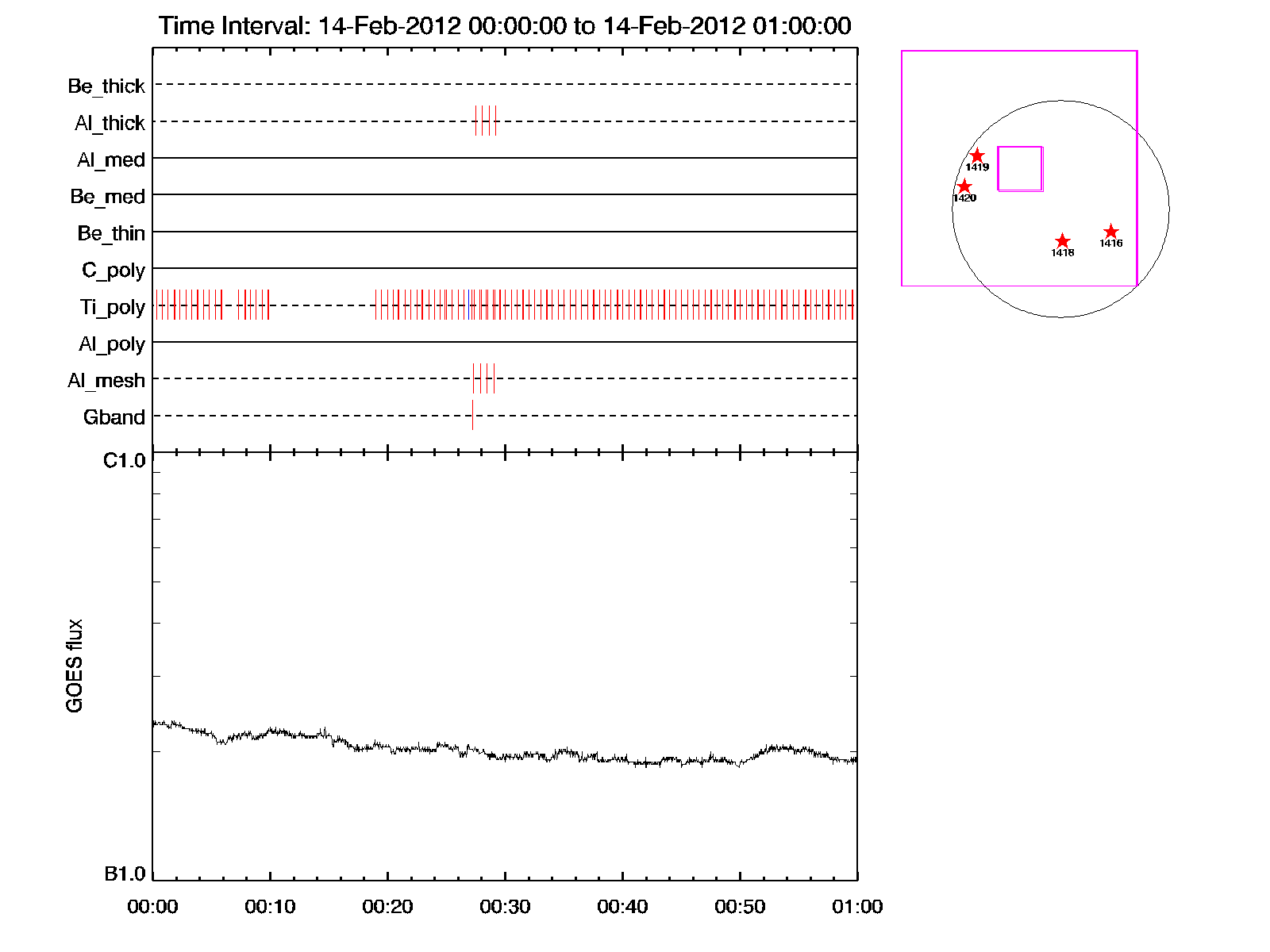
Task: Click the GOES flux axis title
Action: coord(75,666)
